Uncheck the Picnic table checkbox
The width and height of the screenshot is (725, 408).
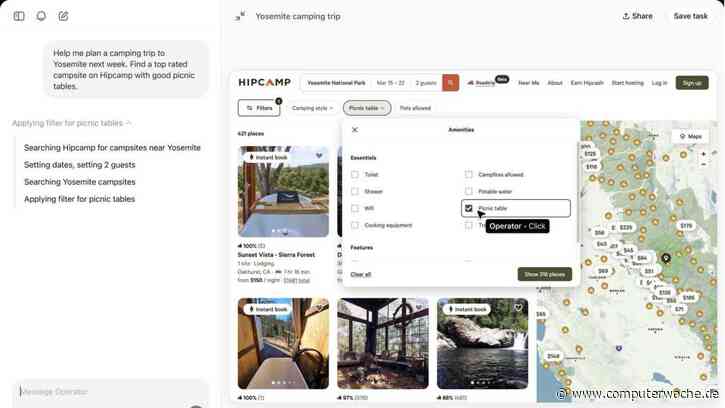click(468, 209)
